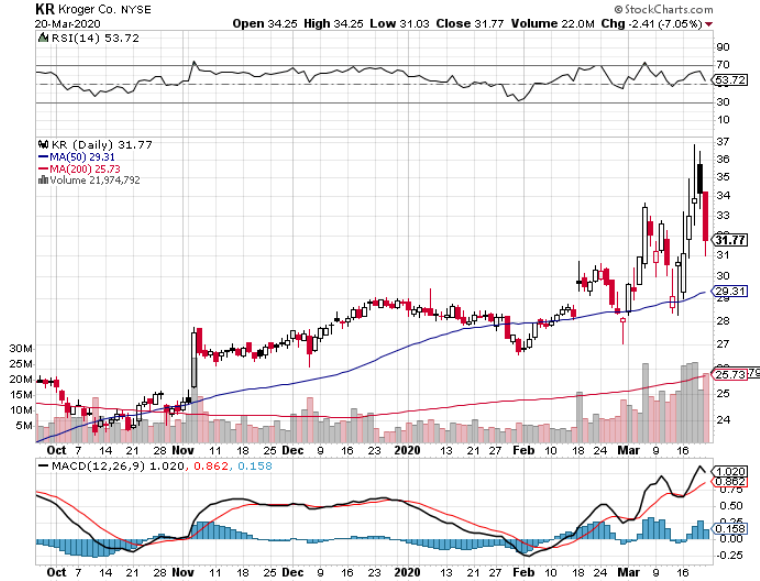Click the 20-Mar-2020 date
This screenshot has height=581, width=760.
[x=67, y=24]
